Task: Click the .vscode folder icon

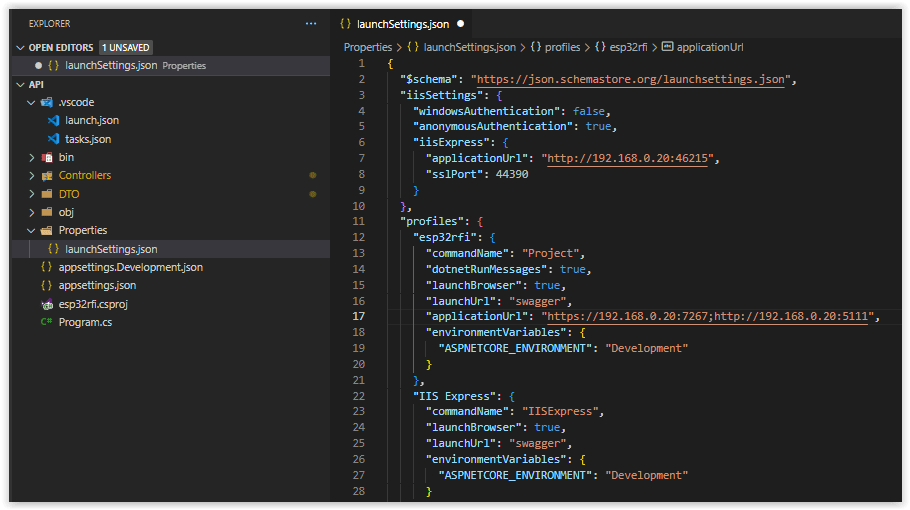Action: (47, 102)
